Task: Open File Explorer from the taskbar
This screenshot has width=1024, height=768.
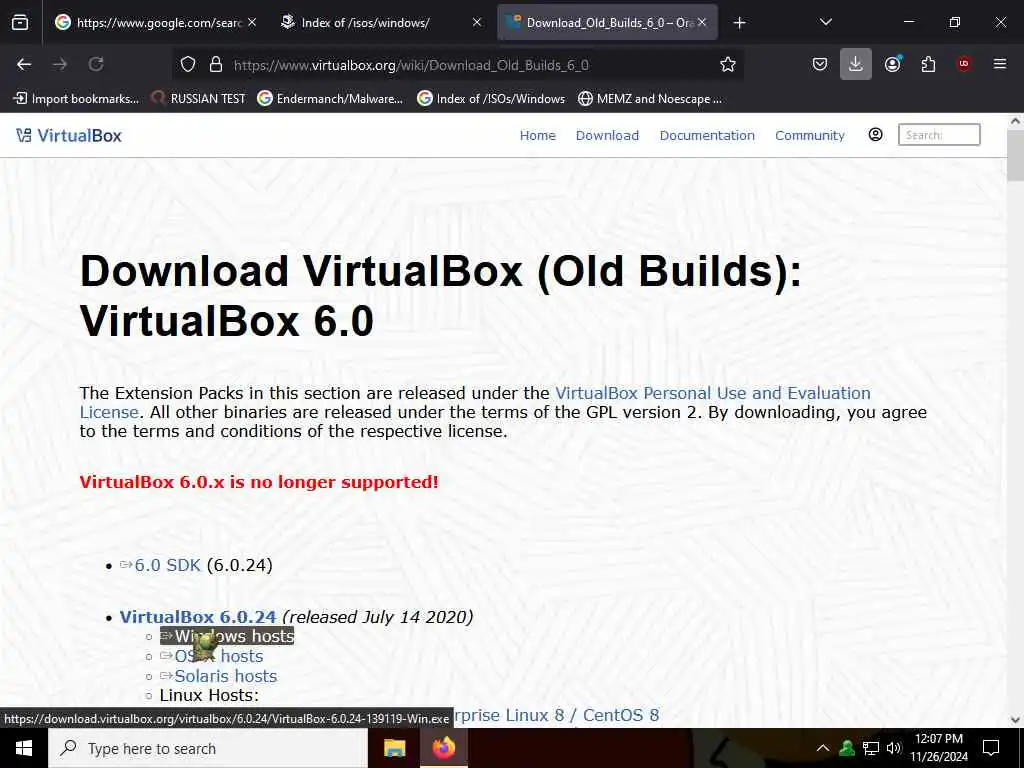Action: [394, 748]
